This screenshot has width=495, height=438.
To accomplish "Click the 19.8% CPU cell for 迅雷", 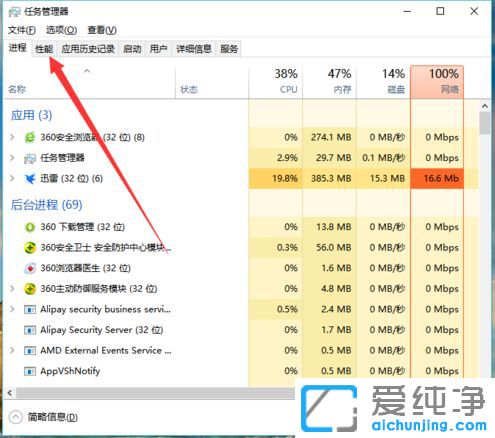I will 275,179.
